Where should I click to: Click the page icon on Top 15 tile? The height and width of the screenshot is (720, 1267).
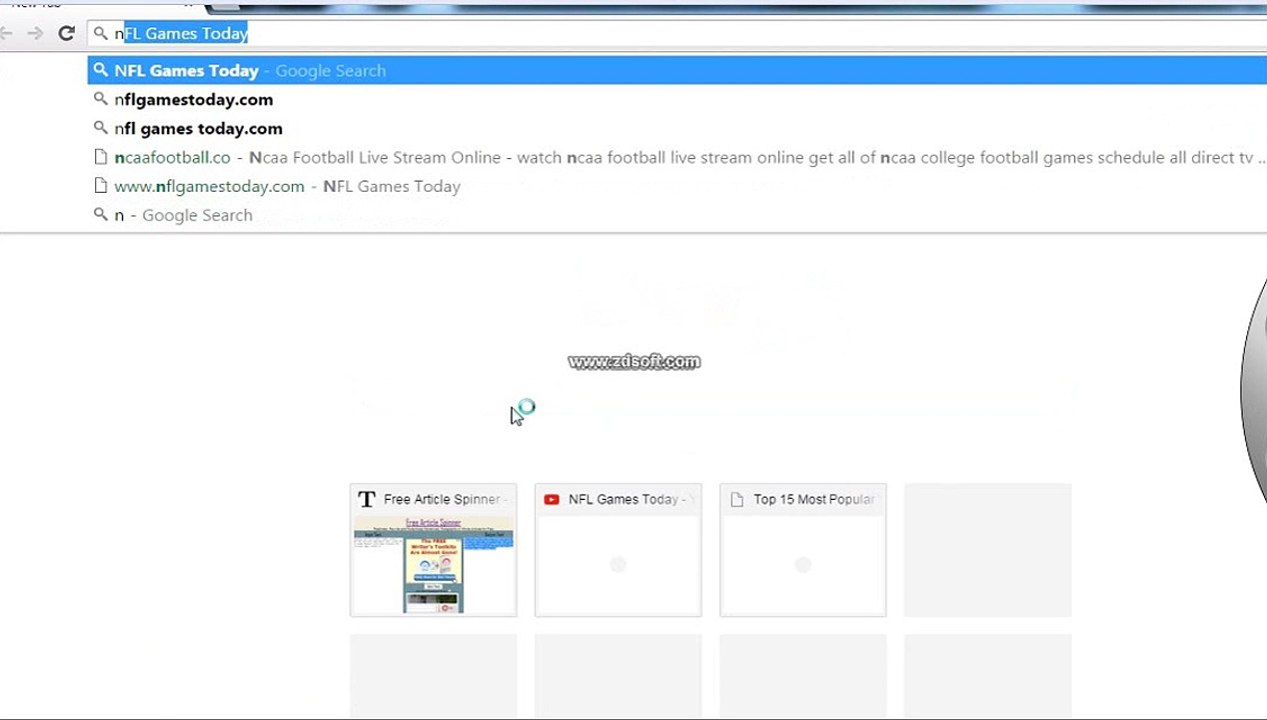click(x=737, y=499)
